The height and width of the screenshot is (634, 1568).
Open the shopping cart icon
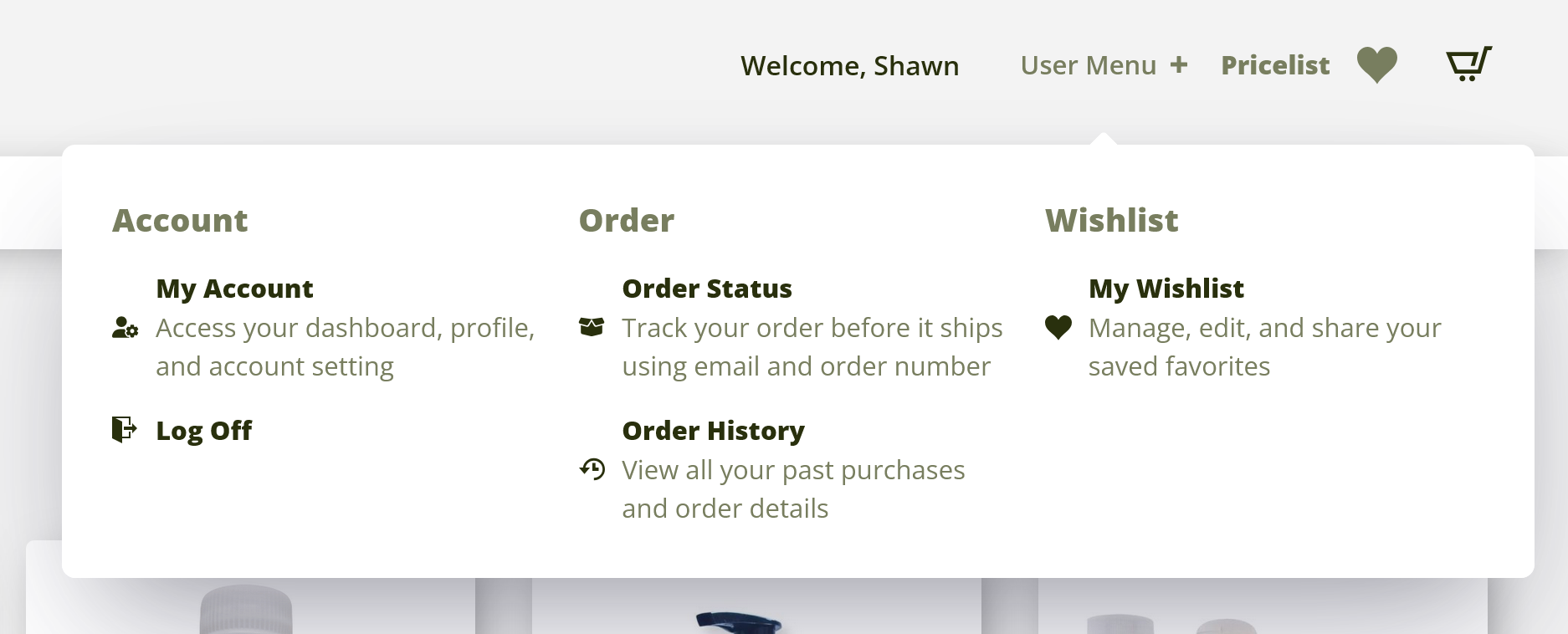(1468, 64)
